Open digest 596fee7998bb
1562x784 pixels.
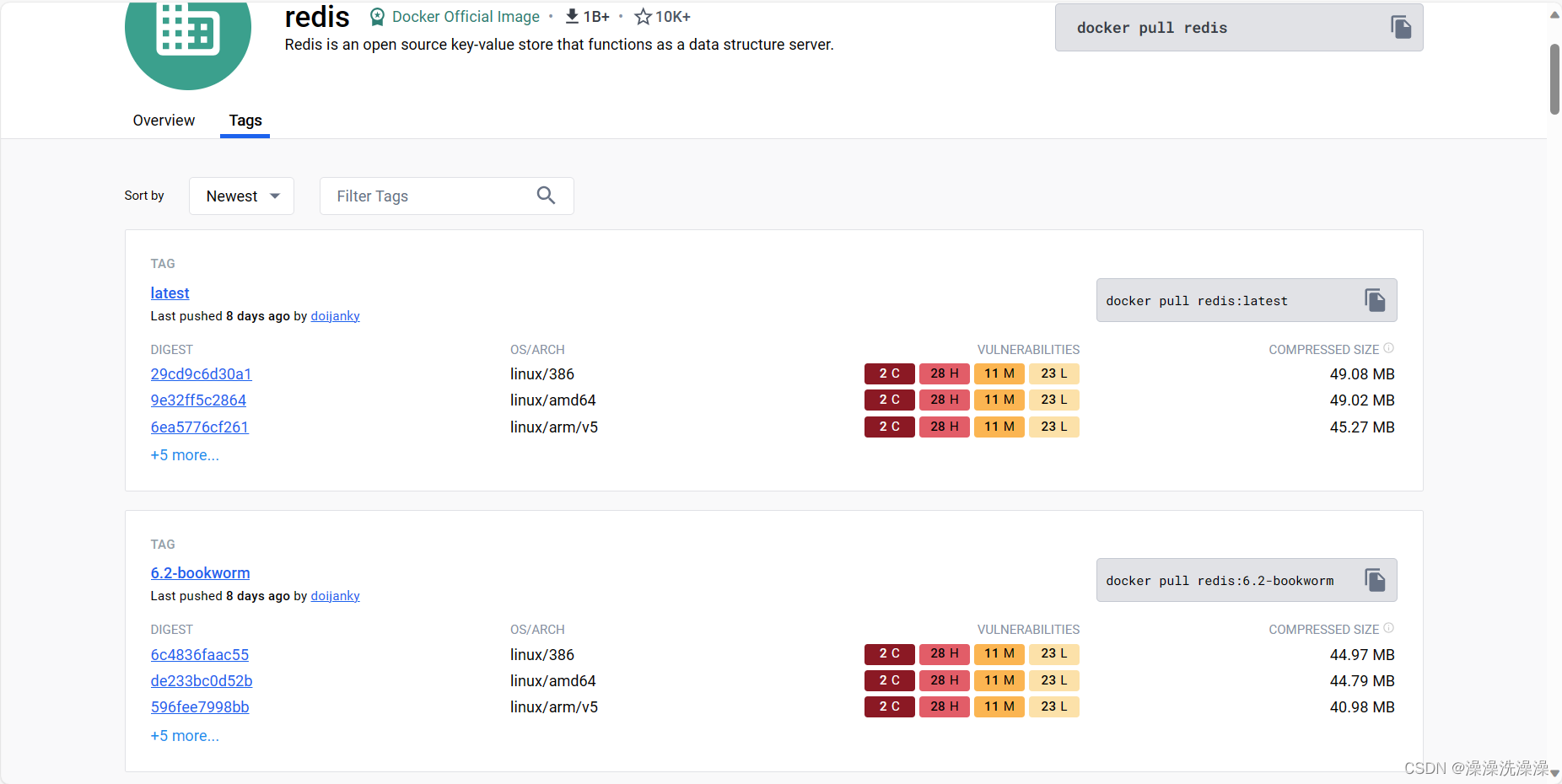tap(199, 707)
